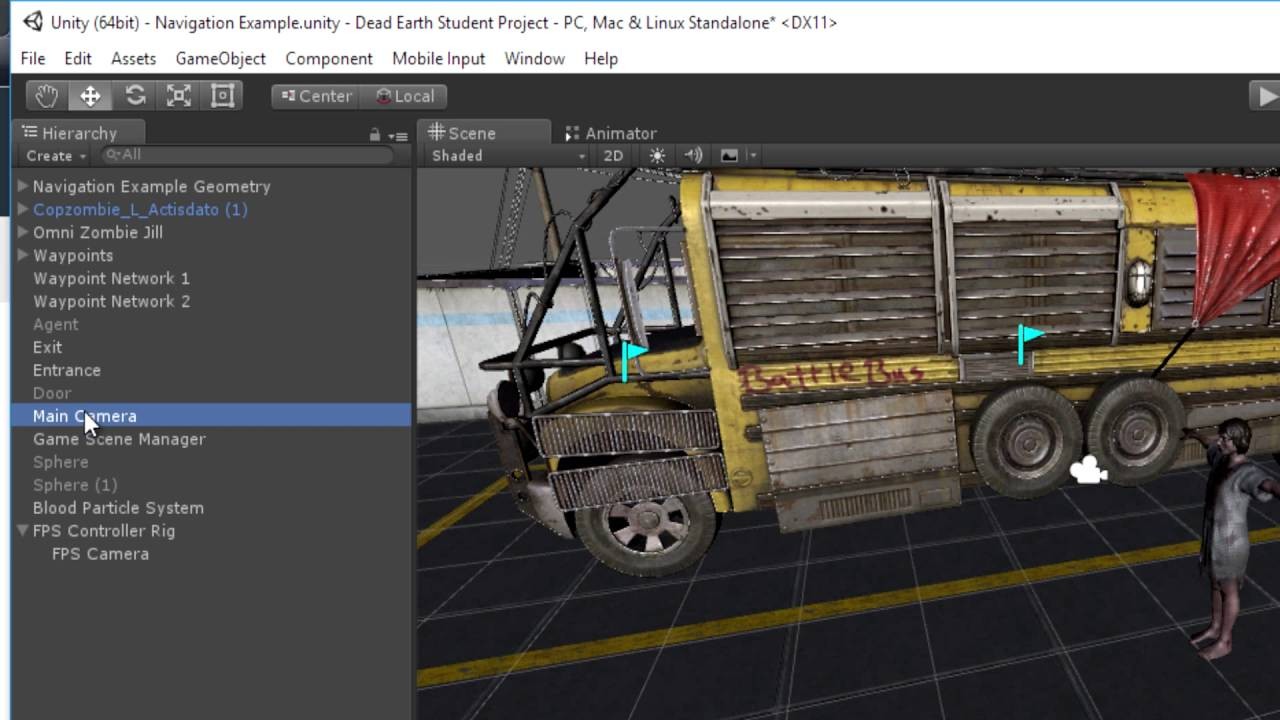Toggle 2D scene view mode
The image size is (1280, 720).
click(613, 155)
